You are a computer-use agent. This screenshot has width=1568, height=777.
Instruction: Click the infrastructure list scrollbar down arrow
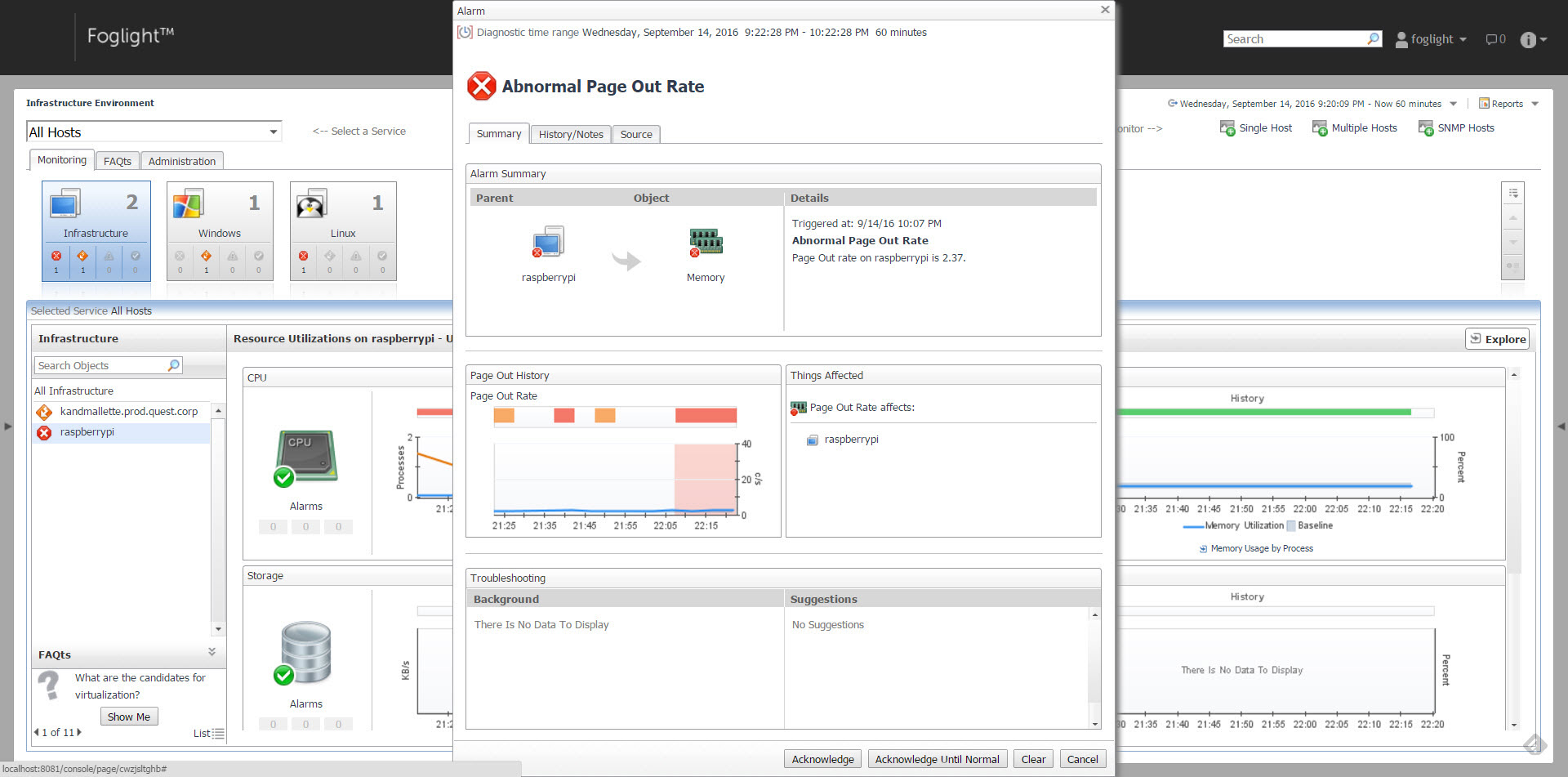[218, 629]
